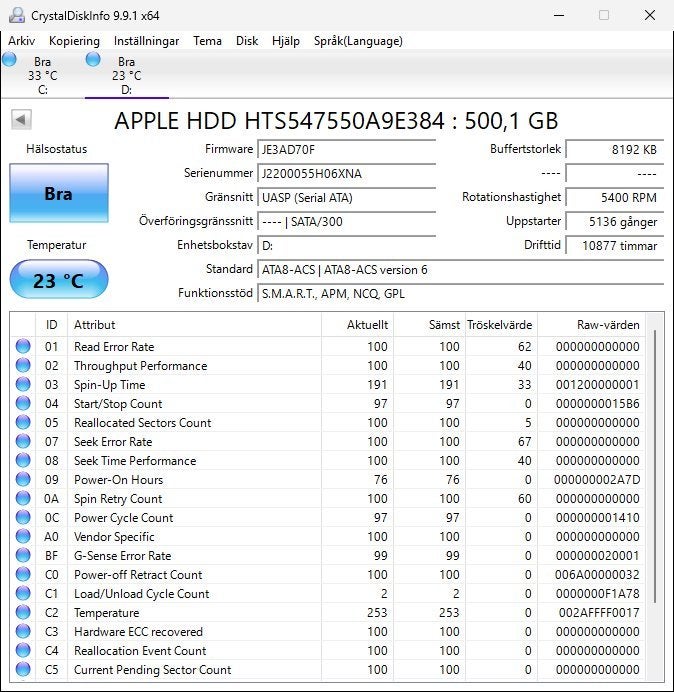Open the Inställningar menu
674x692 pixels.
pos(146,41)
